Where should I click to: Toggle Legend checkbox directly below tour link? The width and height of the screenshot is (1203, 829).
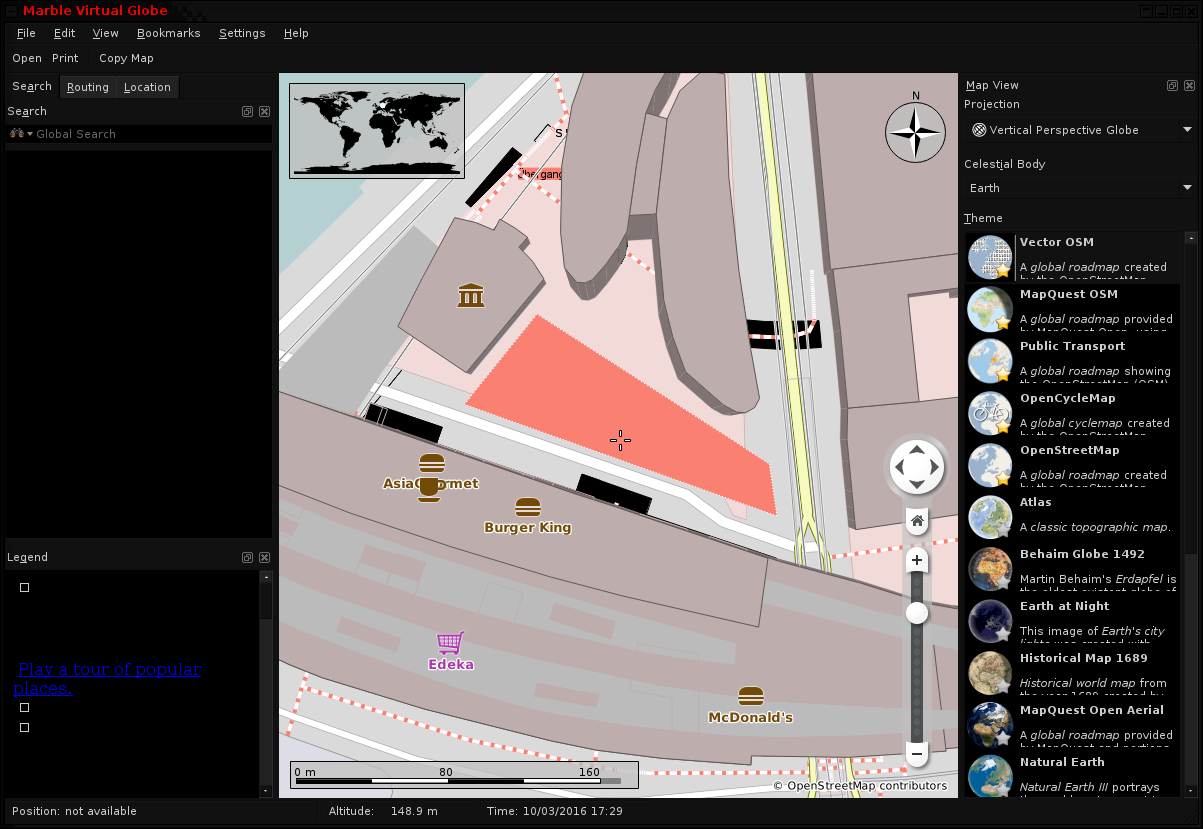[25, 707]
